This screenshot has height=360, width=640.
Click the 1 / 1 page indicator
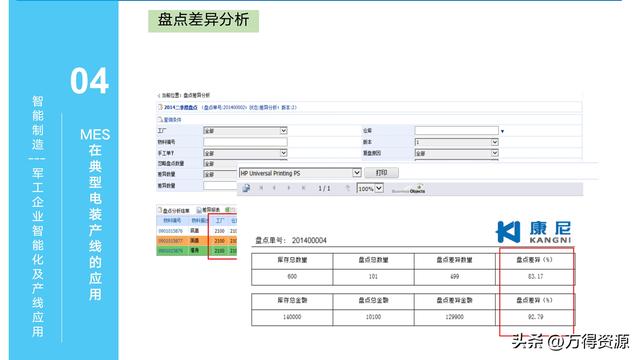tap(324, 189)
